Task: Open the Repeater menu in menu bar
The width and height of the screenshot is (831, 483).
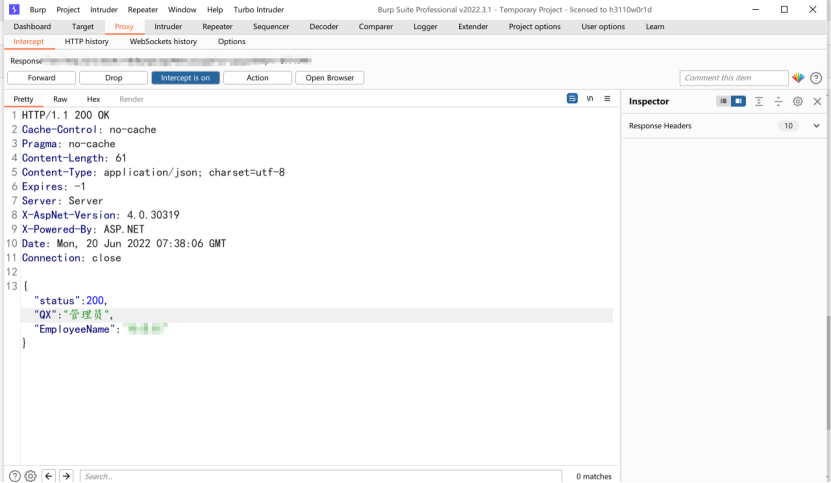Action: coord(143,10)
